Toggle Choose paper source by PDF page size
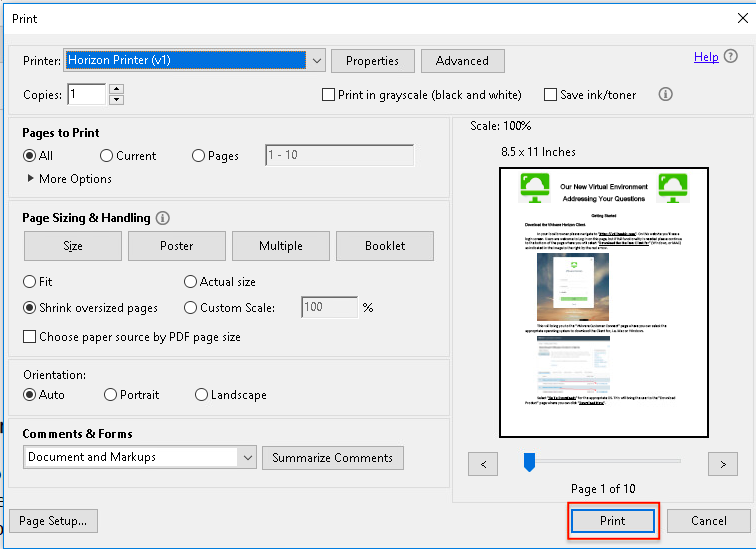The image size is (756, 549). [x=30, y=337]
